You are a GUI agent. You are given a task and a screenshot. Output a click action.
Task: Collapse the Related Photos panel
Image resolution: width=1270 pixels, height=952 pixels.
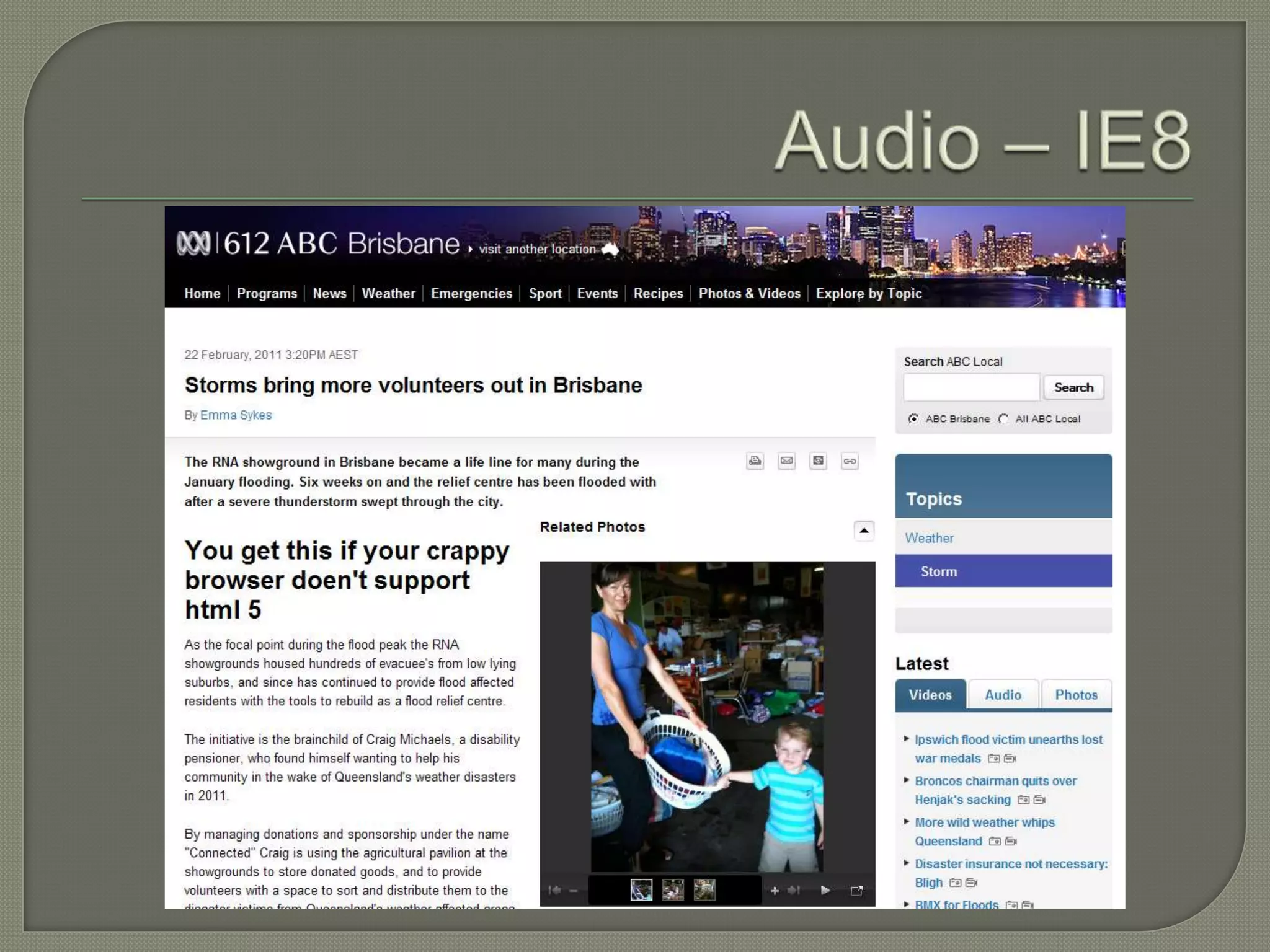click(x=864, y=531)
